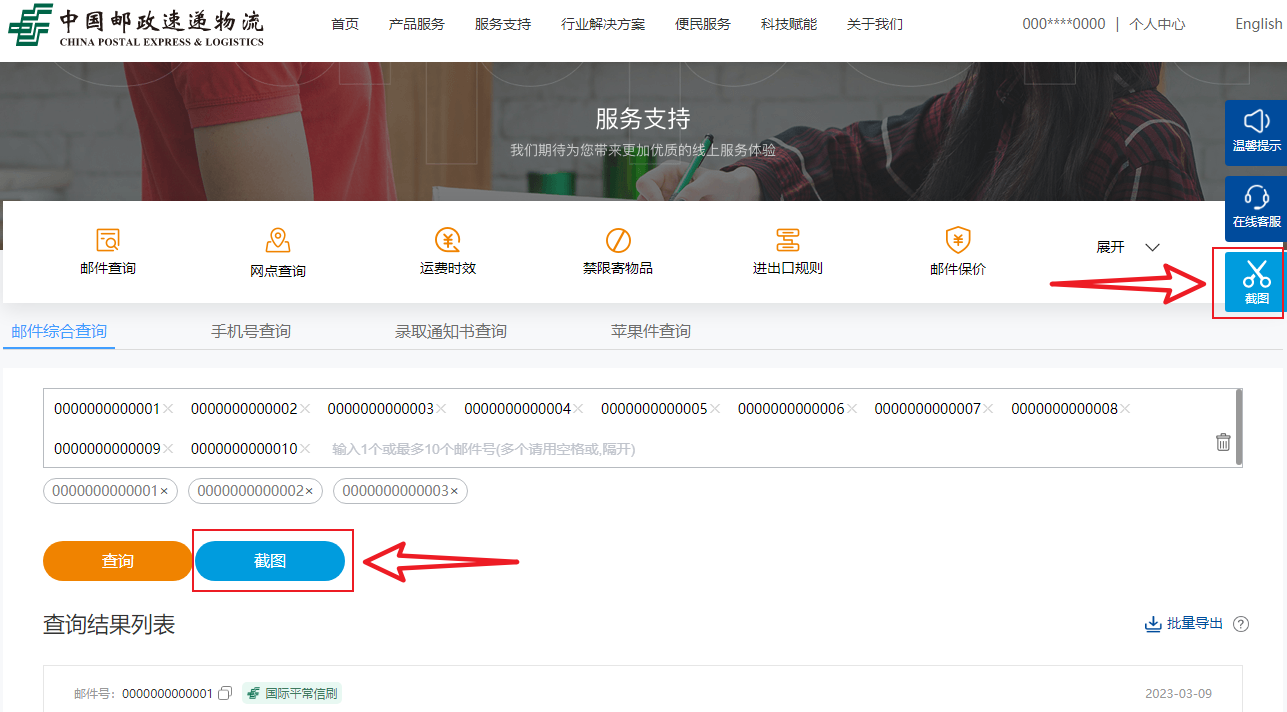Remove 0000000000005 from the input box
Image resolution: width=1287 pixels, height=712 pixels.
coord(715,409)
